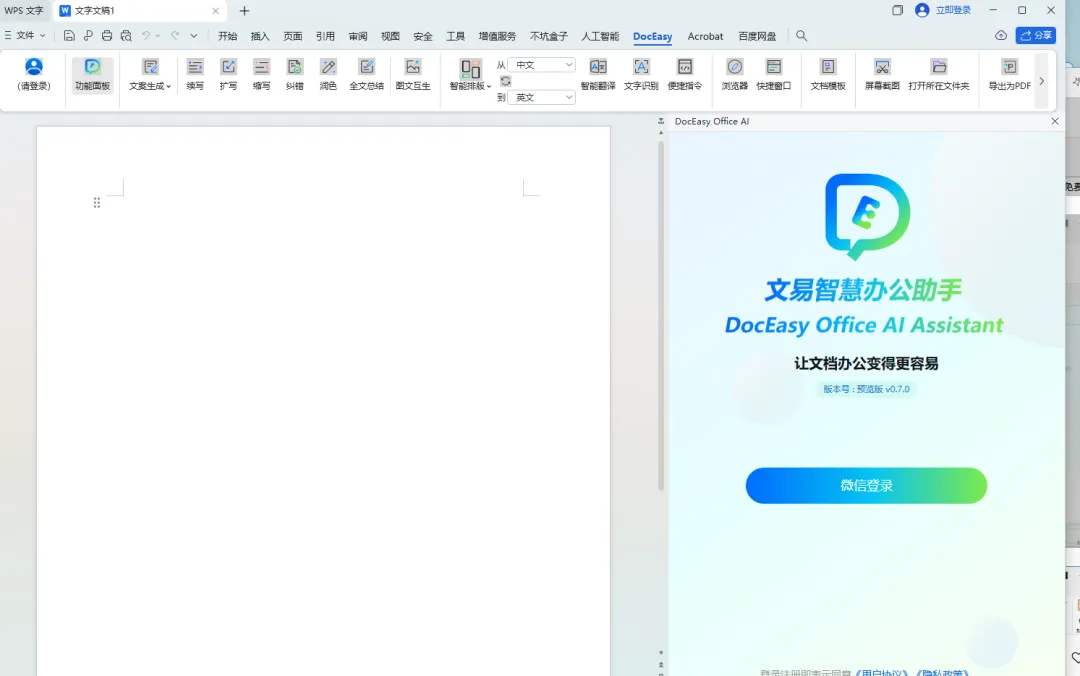Click the paragraph handle dots in the document
This screenshot has height=676, width=1080.
pos(97,203)
